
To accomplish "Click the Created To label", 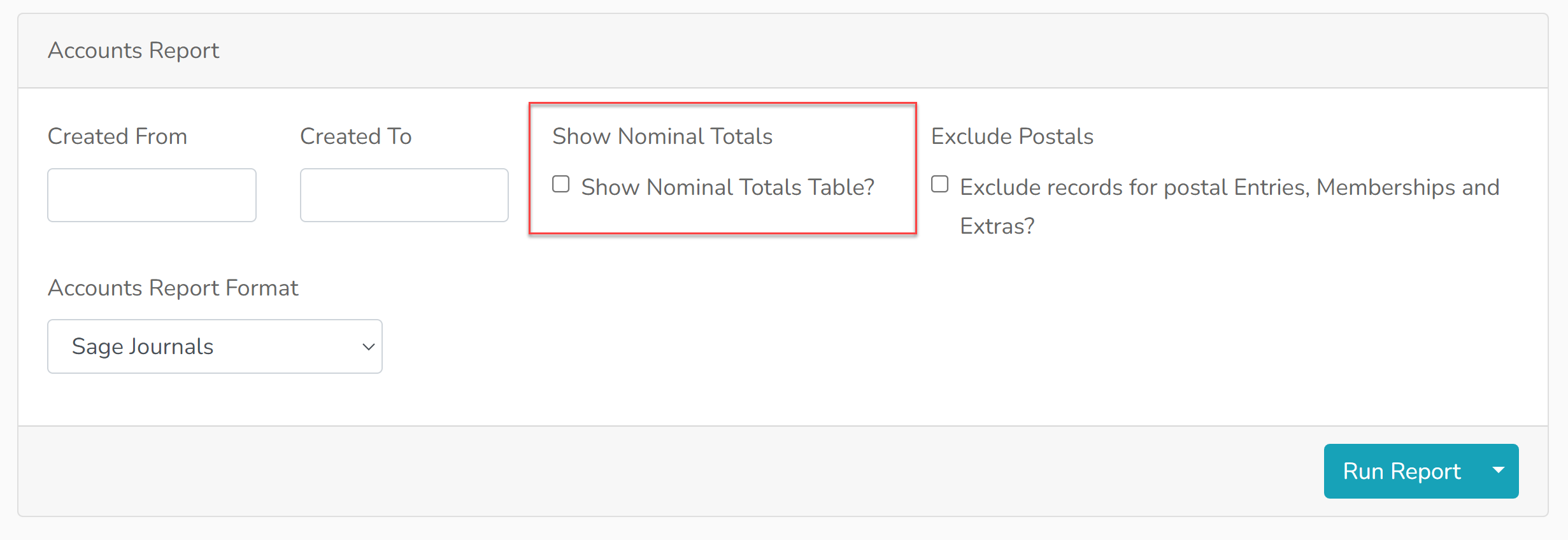I will [x=355, y=136].
